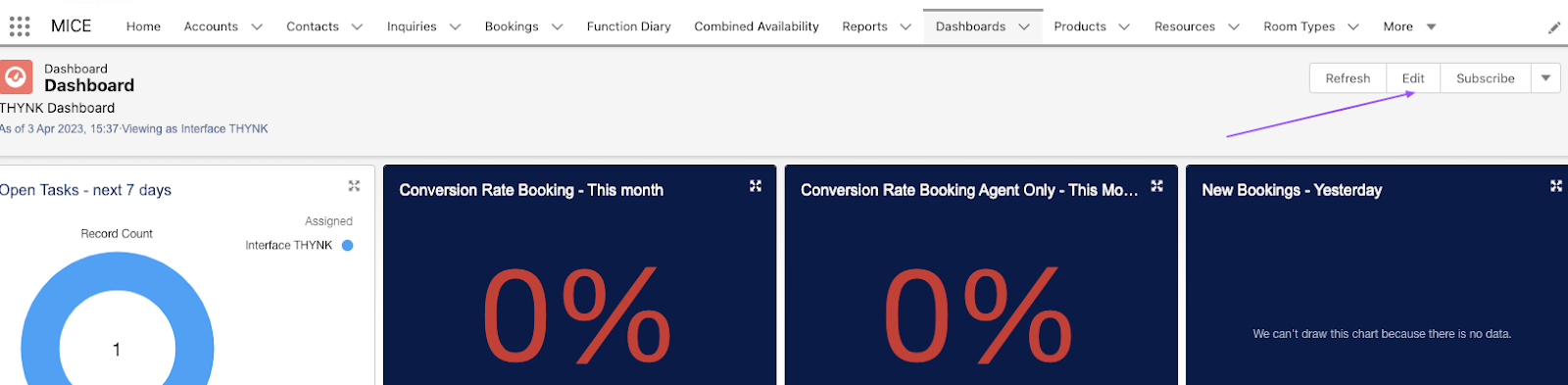Open the Inquiries tab
Image resolution: width=1568 pixels, height=385 pixels.
point(412,27)
